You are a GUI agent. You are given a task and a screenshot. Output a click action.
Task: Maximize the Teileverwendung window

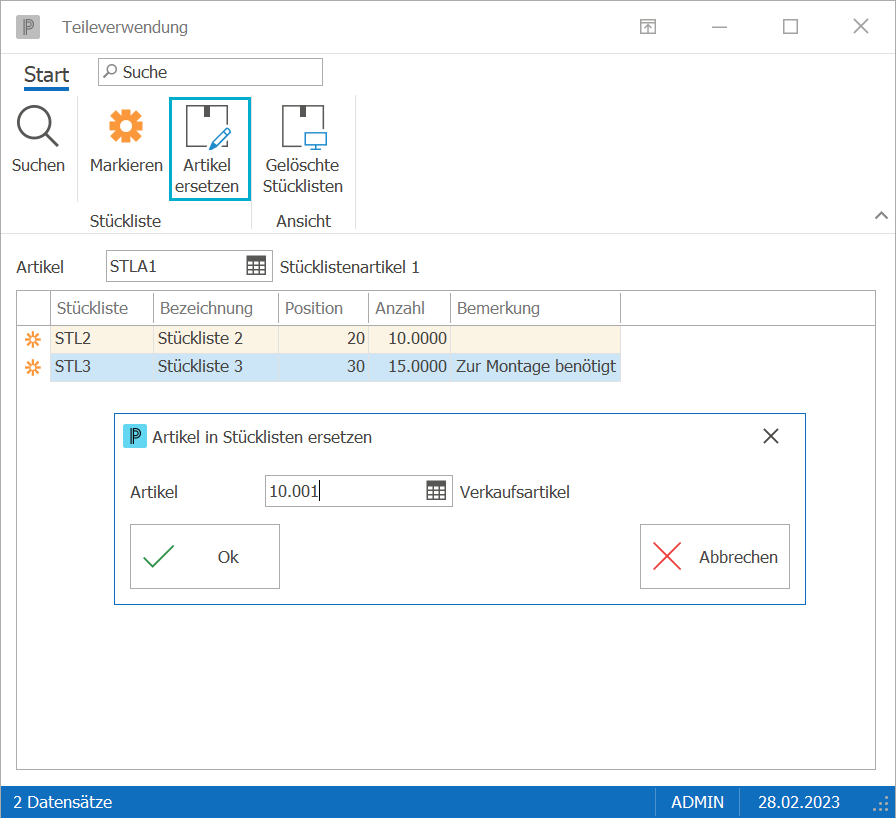(x=790, y=27)
